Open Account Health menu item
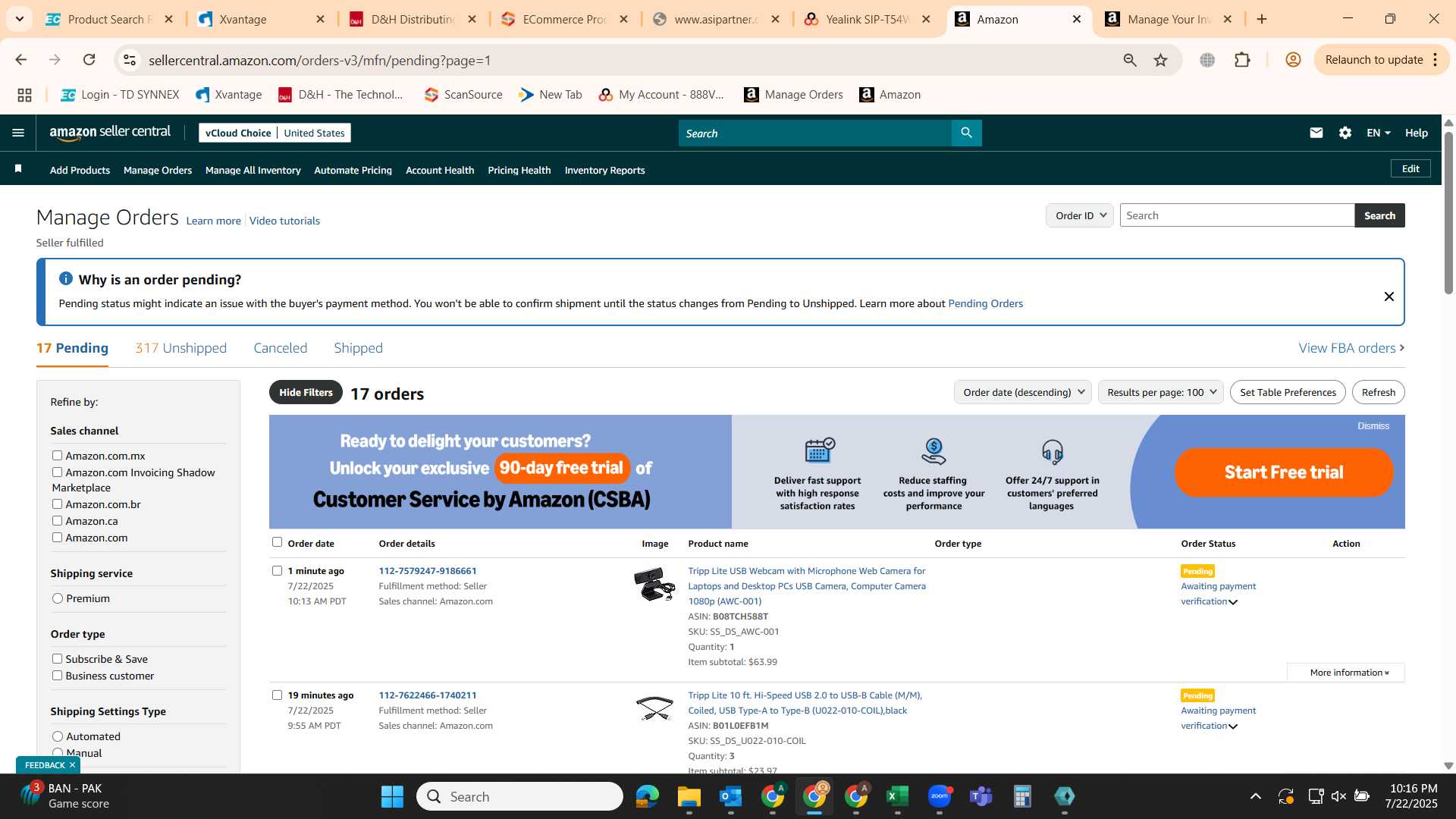Image resolution: width=1456 pixels, height=819 pixels. (x=440, y=171)
